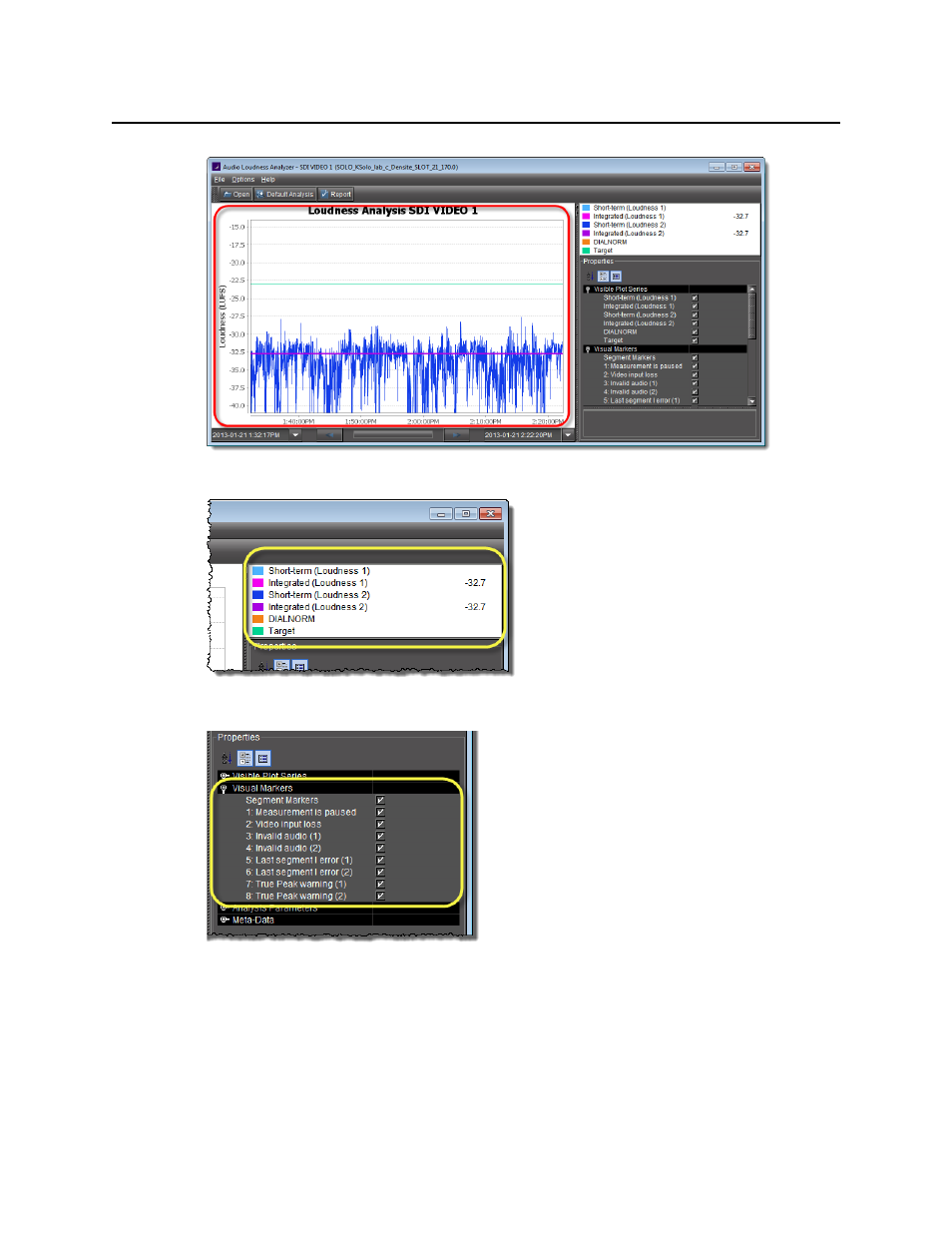The image size is (952, 1233).
Task: Open the start time dropdown arrow
Action: [x=295, y=435]
